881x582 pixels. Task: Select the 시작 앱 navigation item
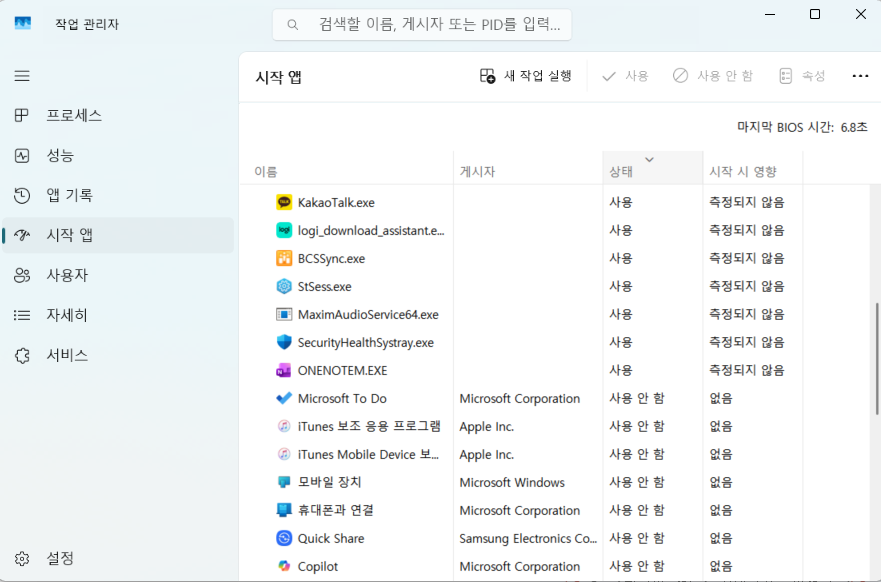tap(118, 235)
